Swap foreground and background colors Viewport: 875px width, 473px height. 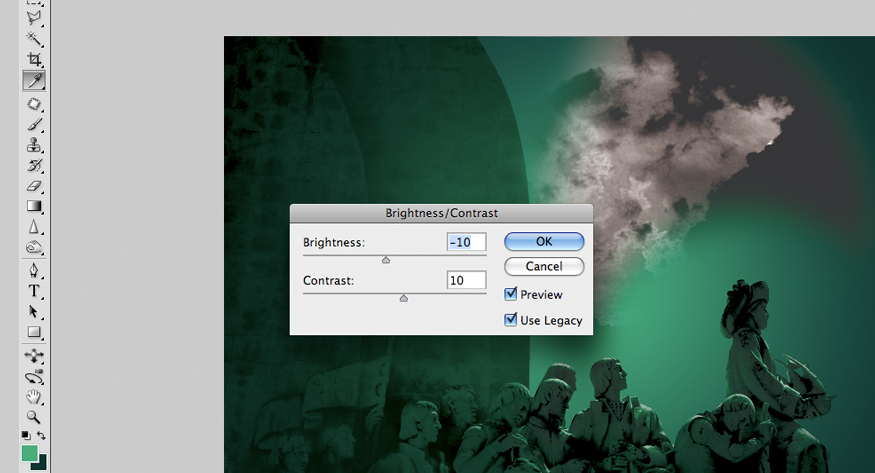click(x=41, y=435)
